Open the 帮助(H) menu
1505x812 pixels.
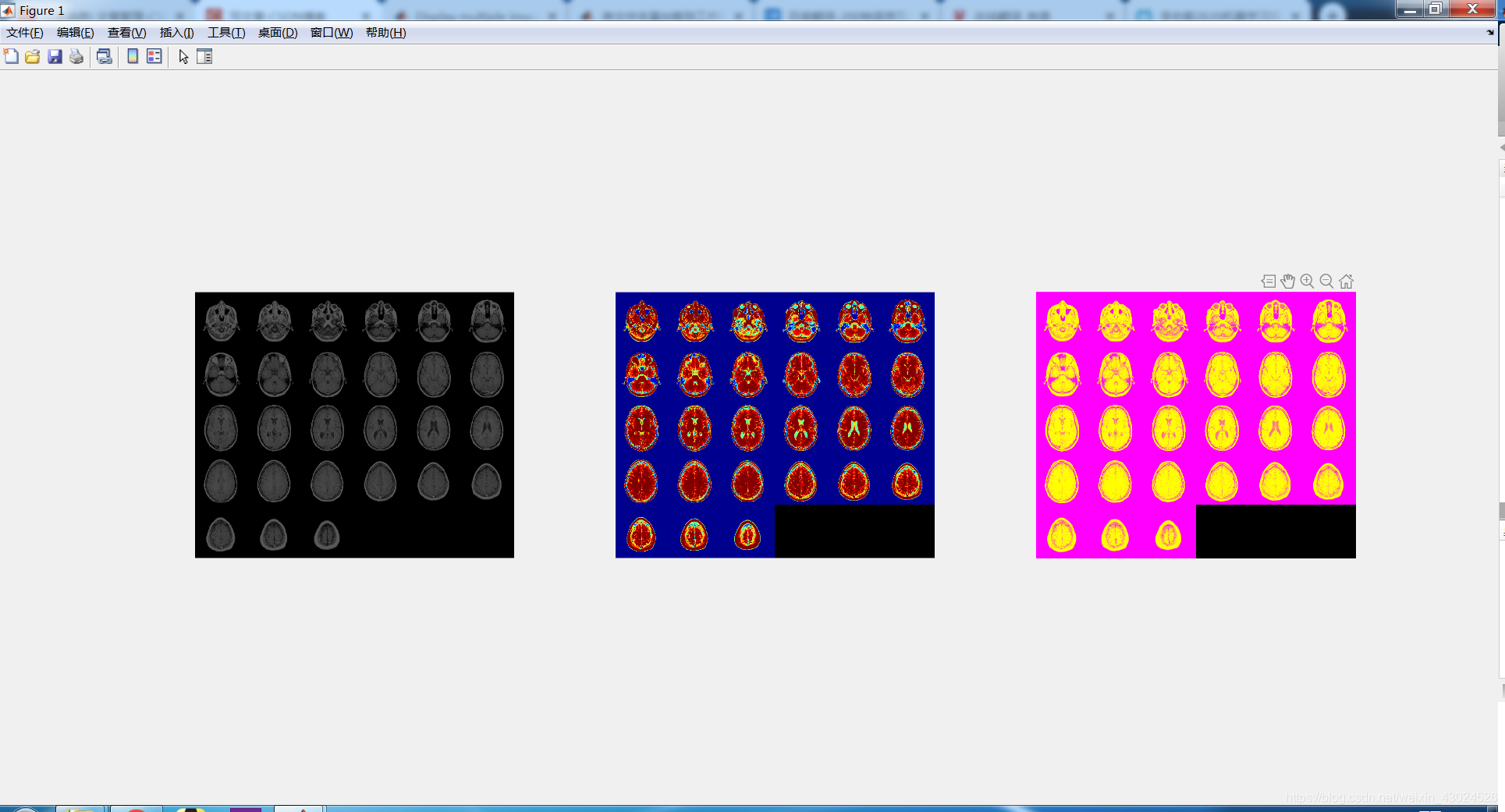click(386, 33)
